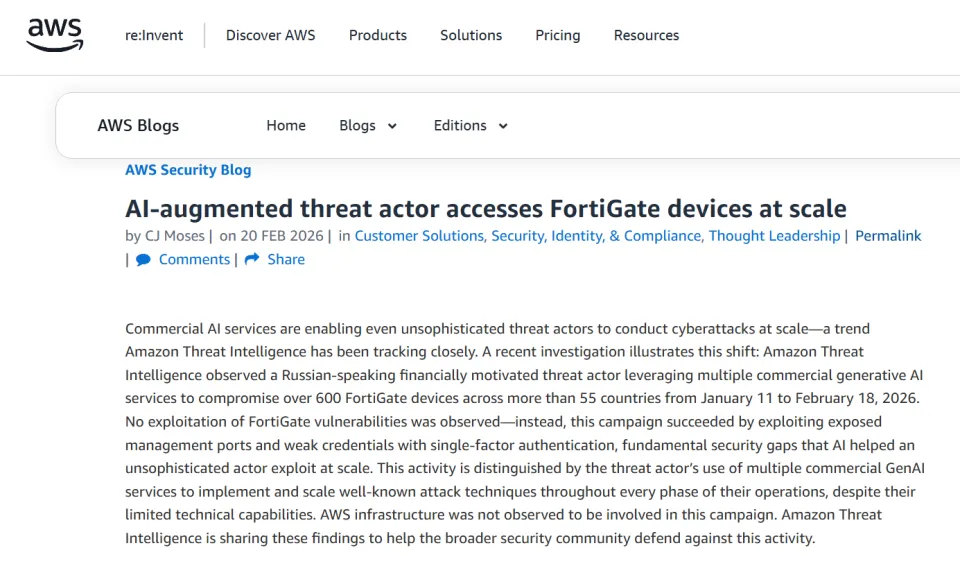Open the Comments link
Viewport: 960px width, 566px height.
[x=194, y=260]
